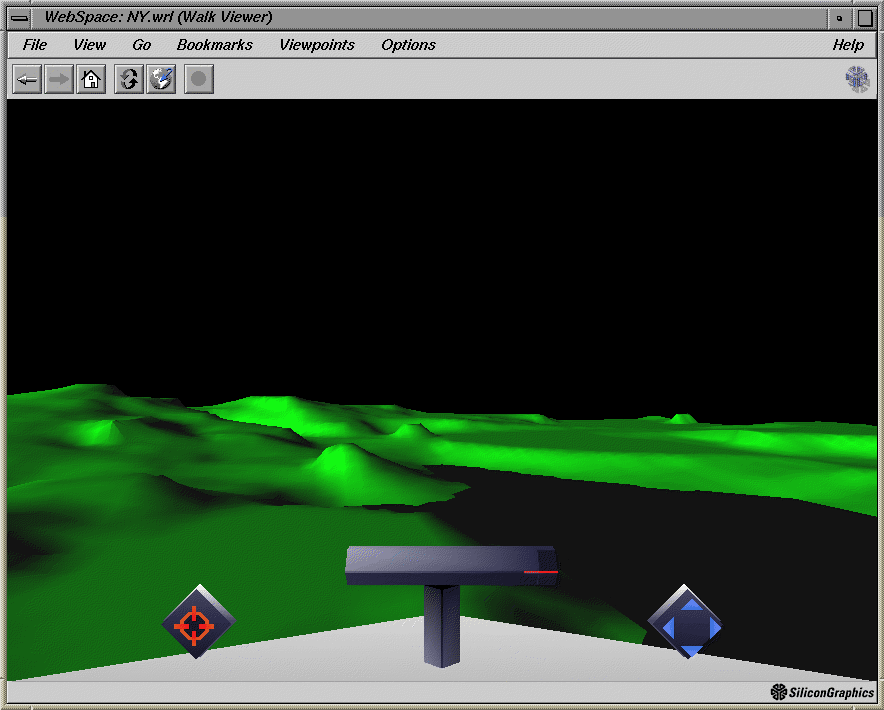Open the window menu button in title bar
Viewport: 884px width, 710px height.
[x=20, y=18]
